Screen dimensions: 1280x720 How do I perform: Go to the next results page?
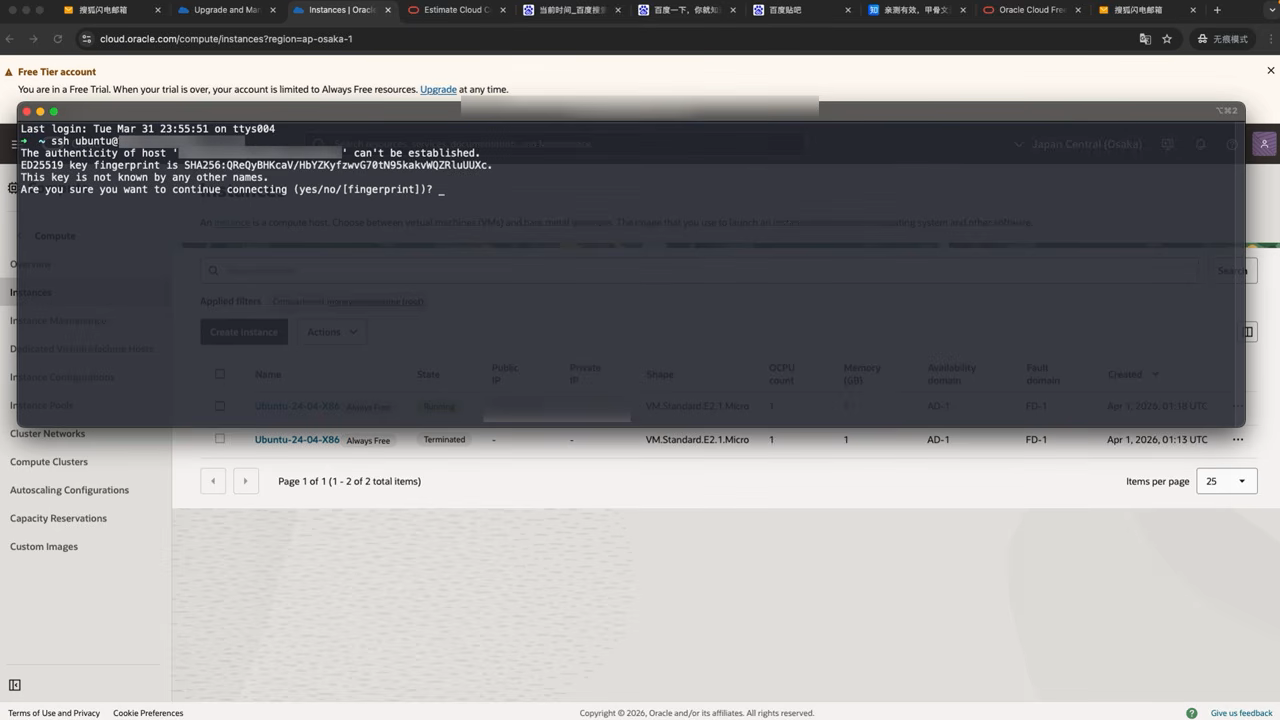pyautogui.click(x=246, y=481)
